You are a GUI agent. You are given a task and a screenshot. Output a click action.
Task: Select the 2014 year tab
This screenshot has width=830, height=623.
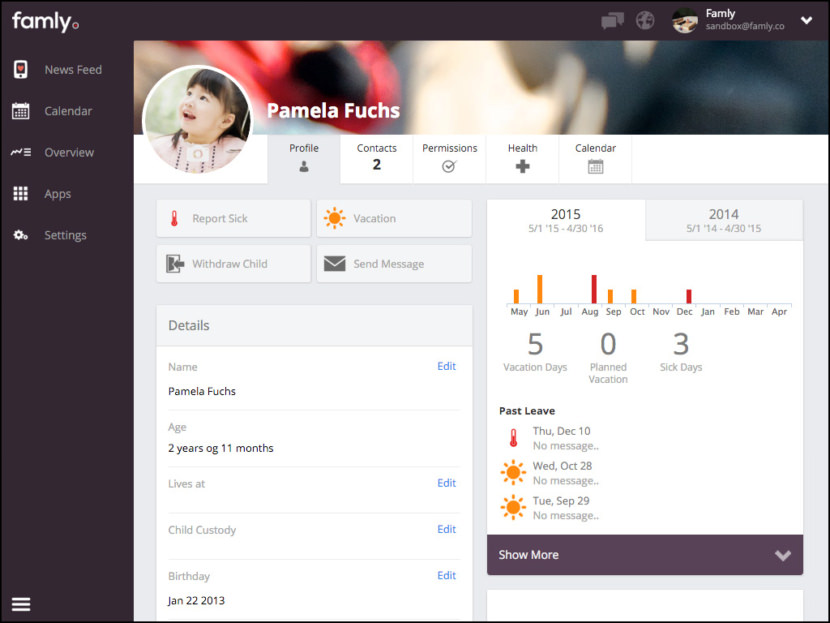(x=724, y=220)
